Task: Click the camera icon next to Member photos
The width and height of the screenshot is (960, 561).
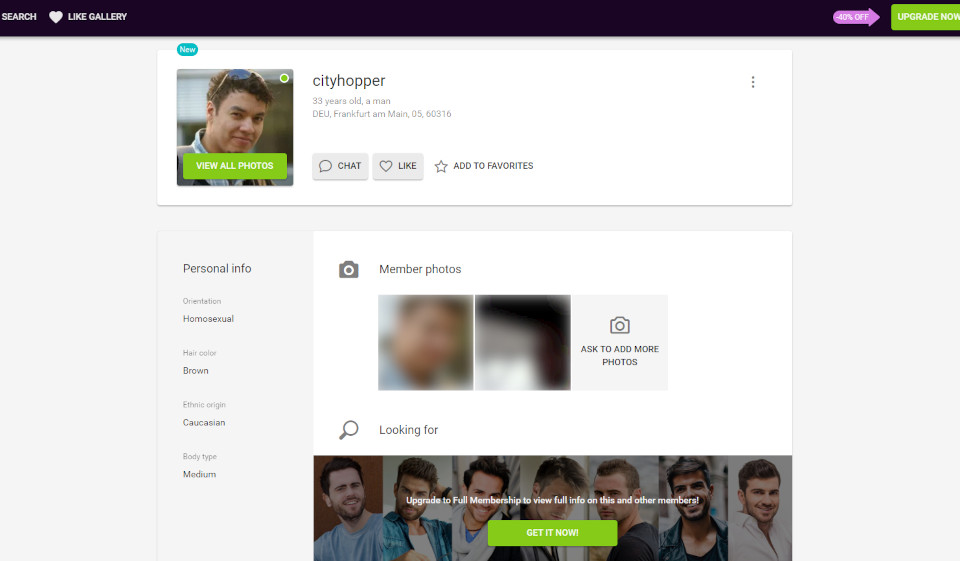Action: coord(348,269)
